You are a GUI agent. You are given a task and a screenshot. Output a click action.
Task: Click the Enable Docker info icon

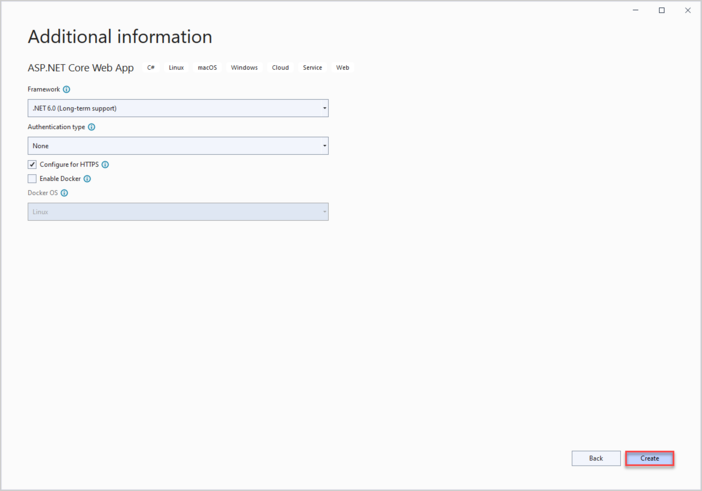[87, 179]
